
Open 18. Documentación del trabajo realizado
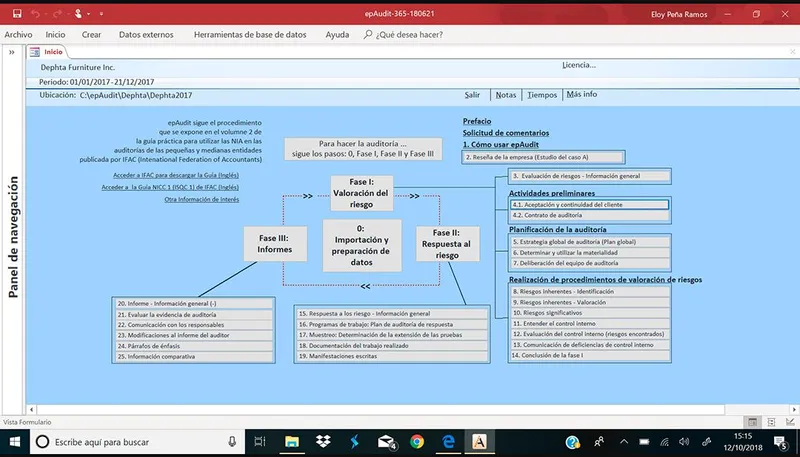[x=392, y=346]
